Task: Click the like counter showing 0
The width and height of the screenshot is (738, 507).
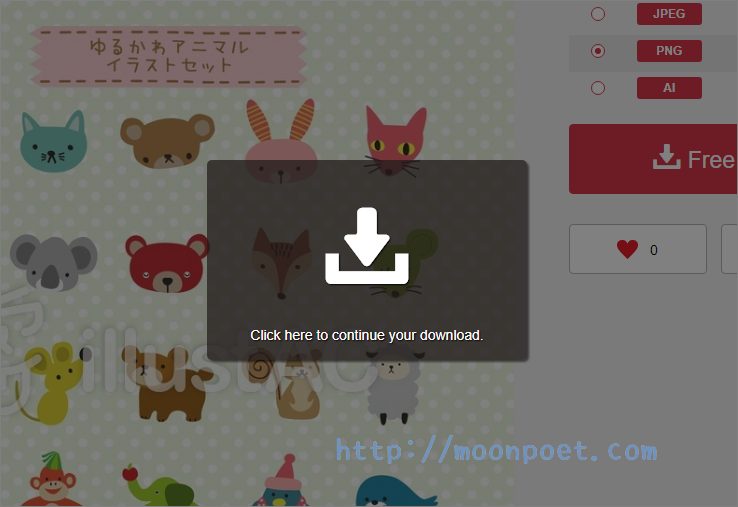Action: [654, 250]
